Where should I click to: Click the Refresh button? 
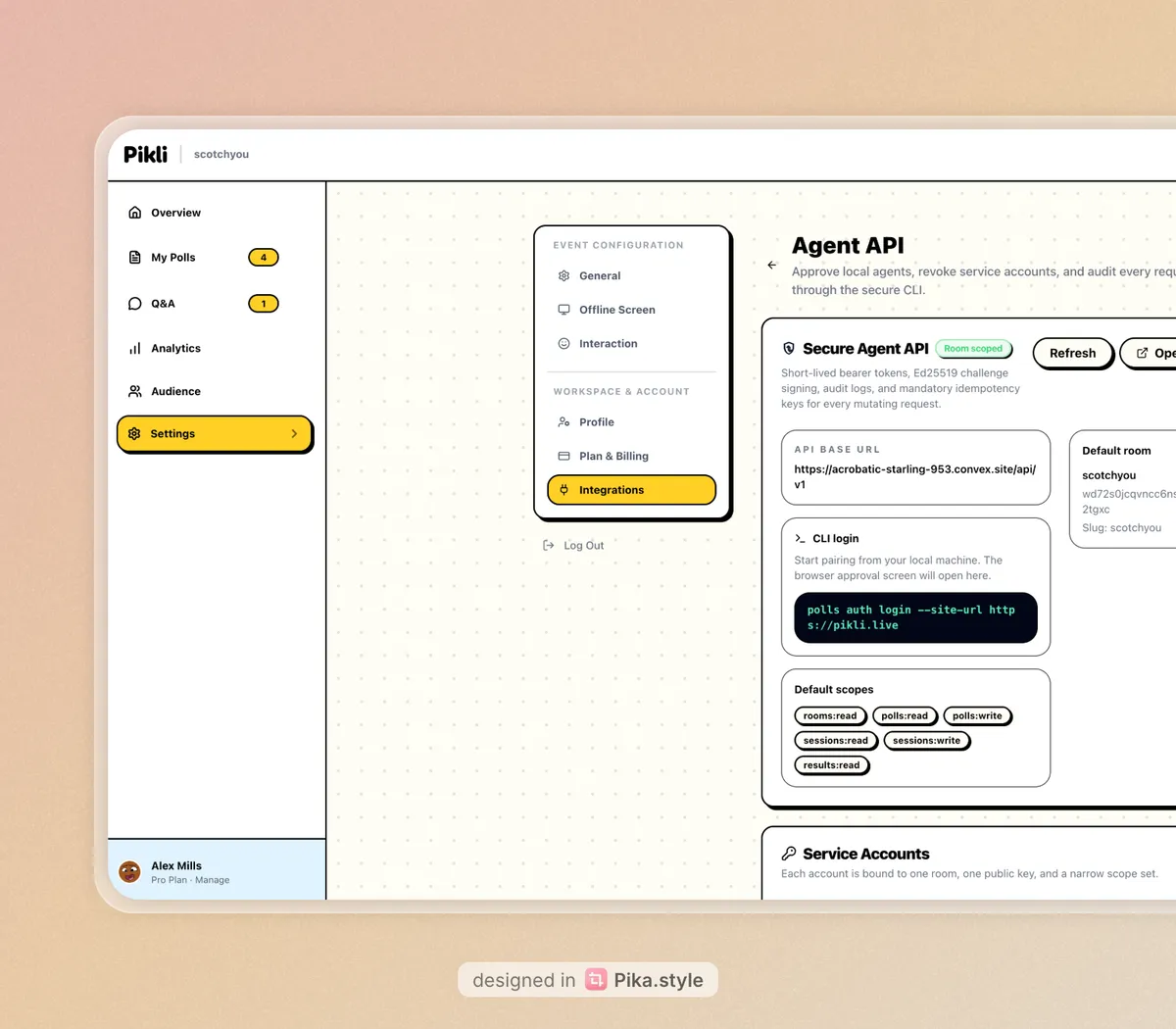[x=1072, y=353]
